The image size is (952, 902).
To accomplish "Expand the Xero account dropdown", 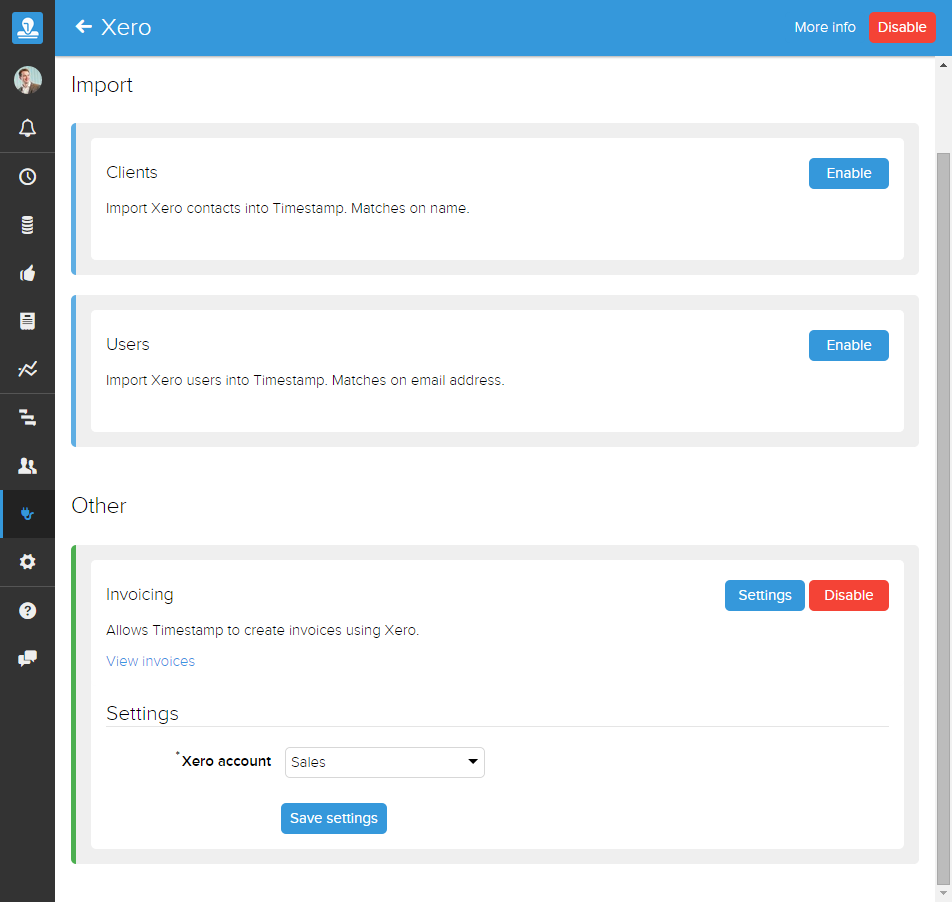I will coord(384,762).
